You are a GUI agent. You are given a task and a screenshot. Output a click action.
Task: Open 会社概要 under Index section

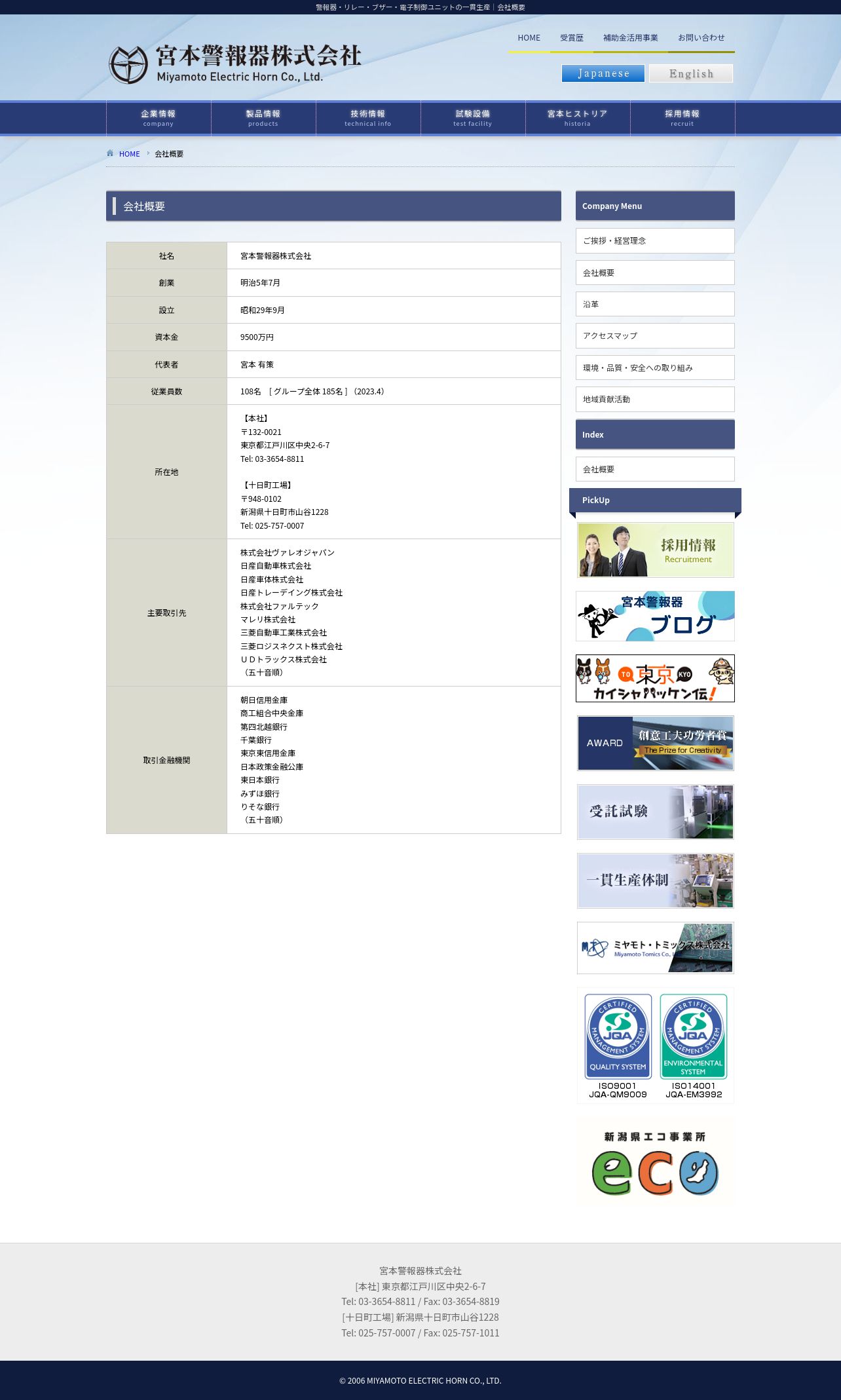pyautogui.click(x=655, y=469)
